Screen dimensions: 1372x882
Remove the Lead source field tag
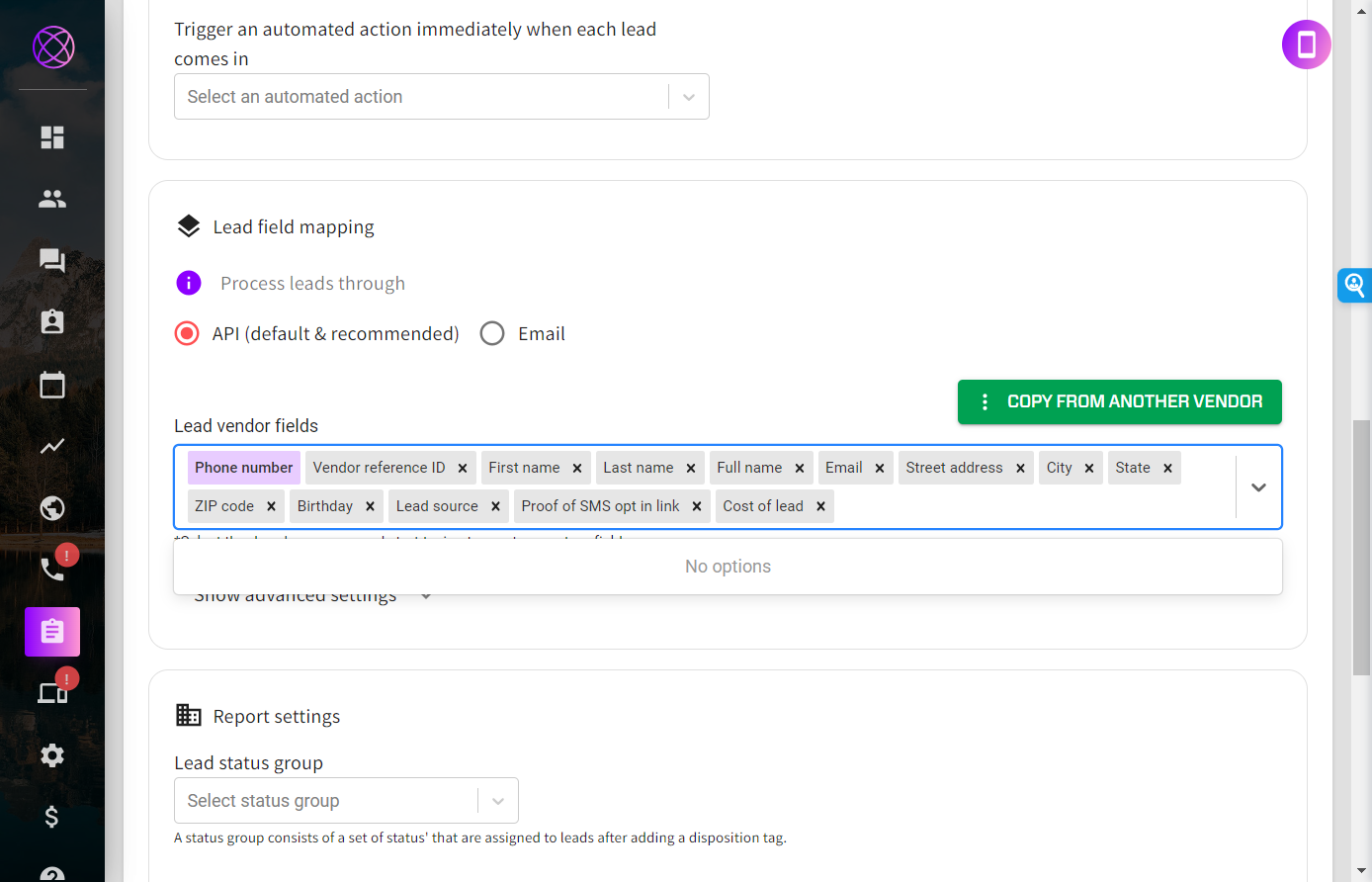pyautogui.click(x=495, y=506)
